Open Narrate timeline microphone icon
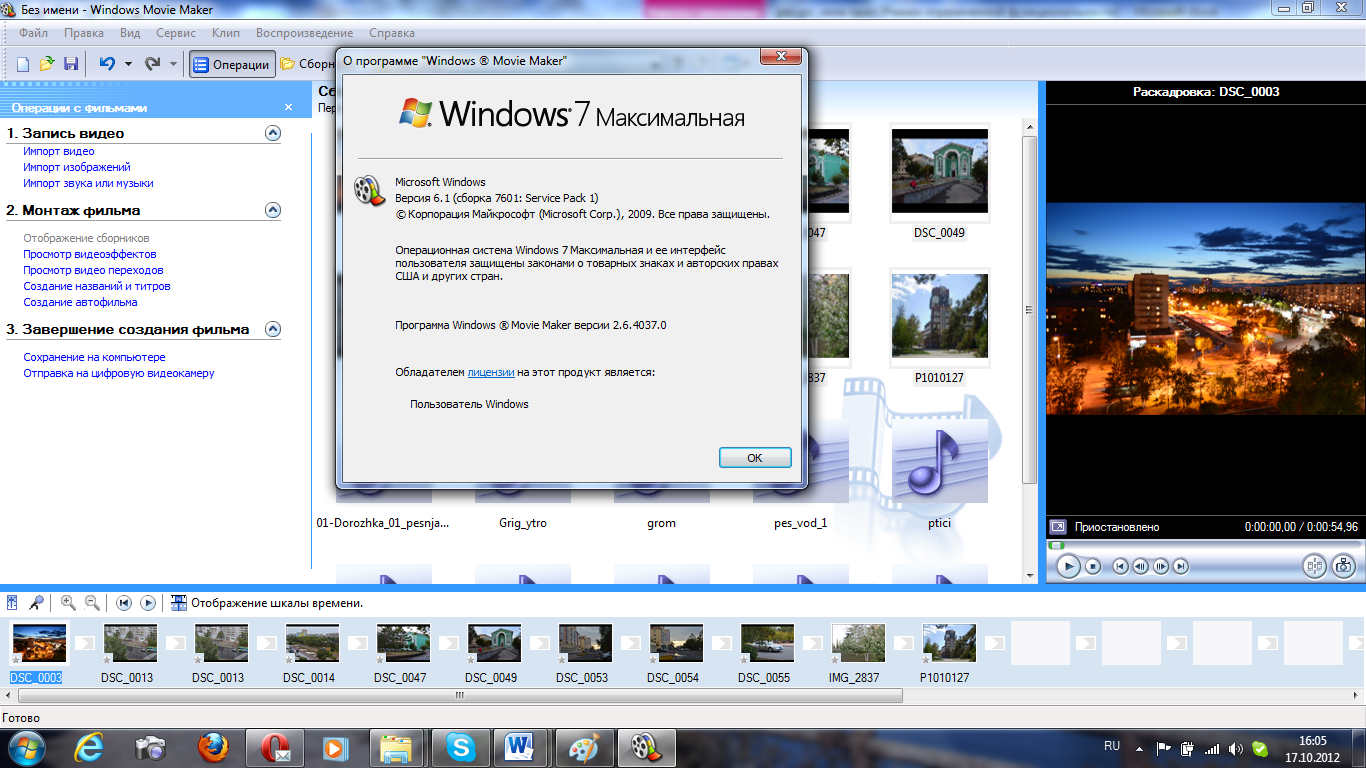1366x768 pixels. (36, 603)
